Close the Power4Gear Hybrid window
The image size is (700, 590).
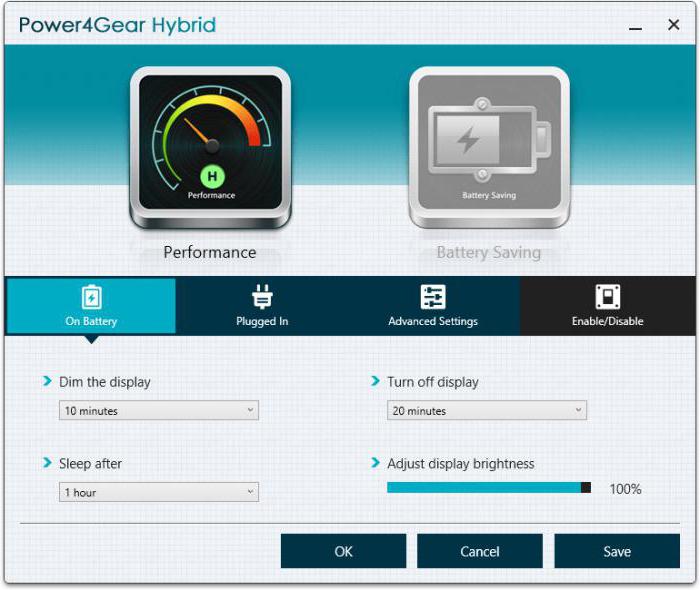point(674,25)
